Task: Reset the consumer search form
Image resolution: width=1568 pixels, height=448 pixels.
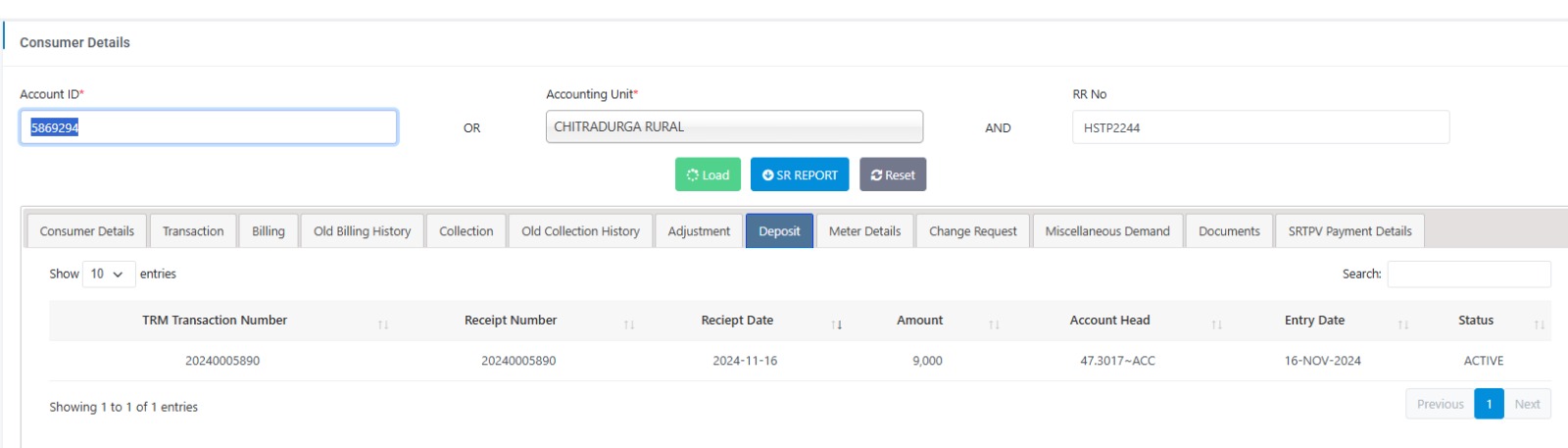Action: coord(893,175)
